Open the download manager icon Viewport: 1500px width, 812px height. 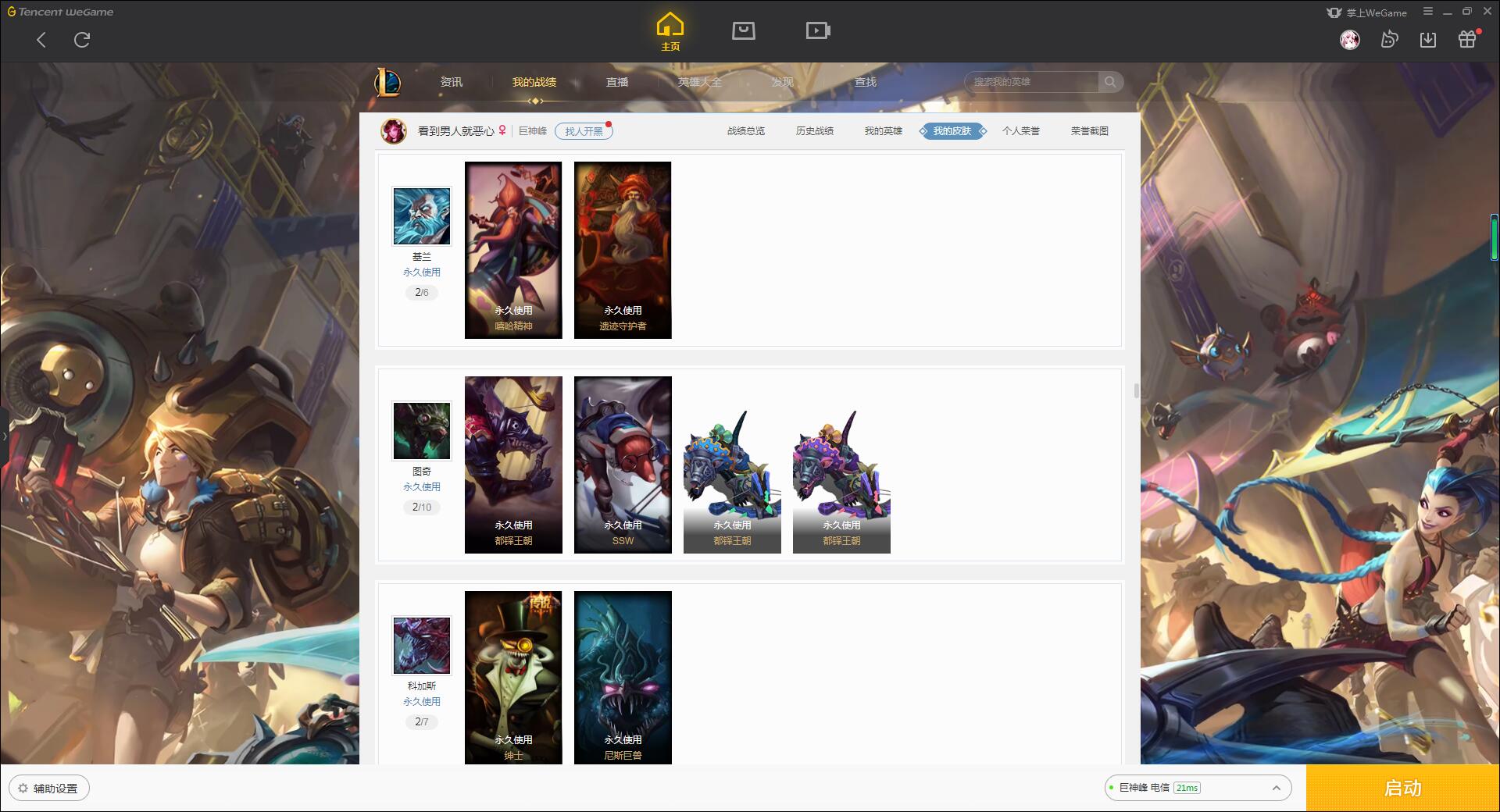pos(1428,39)
